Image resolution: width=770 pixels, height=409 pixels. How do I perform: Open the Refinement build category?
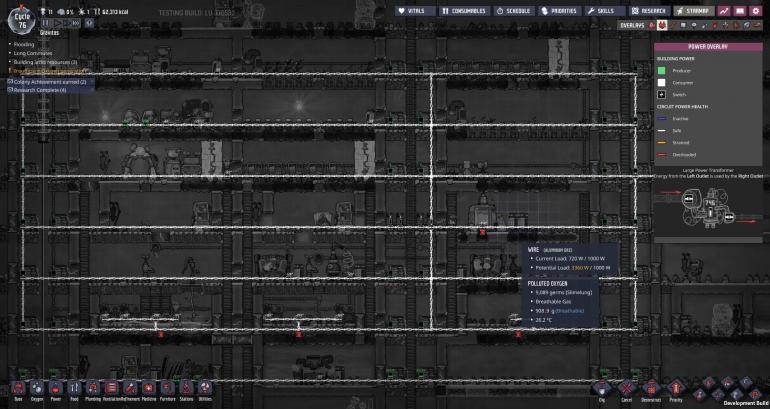click(130, 390)
